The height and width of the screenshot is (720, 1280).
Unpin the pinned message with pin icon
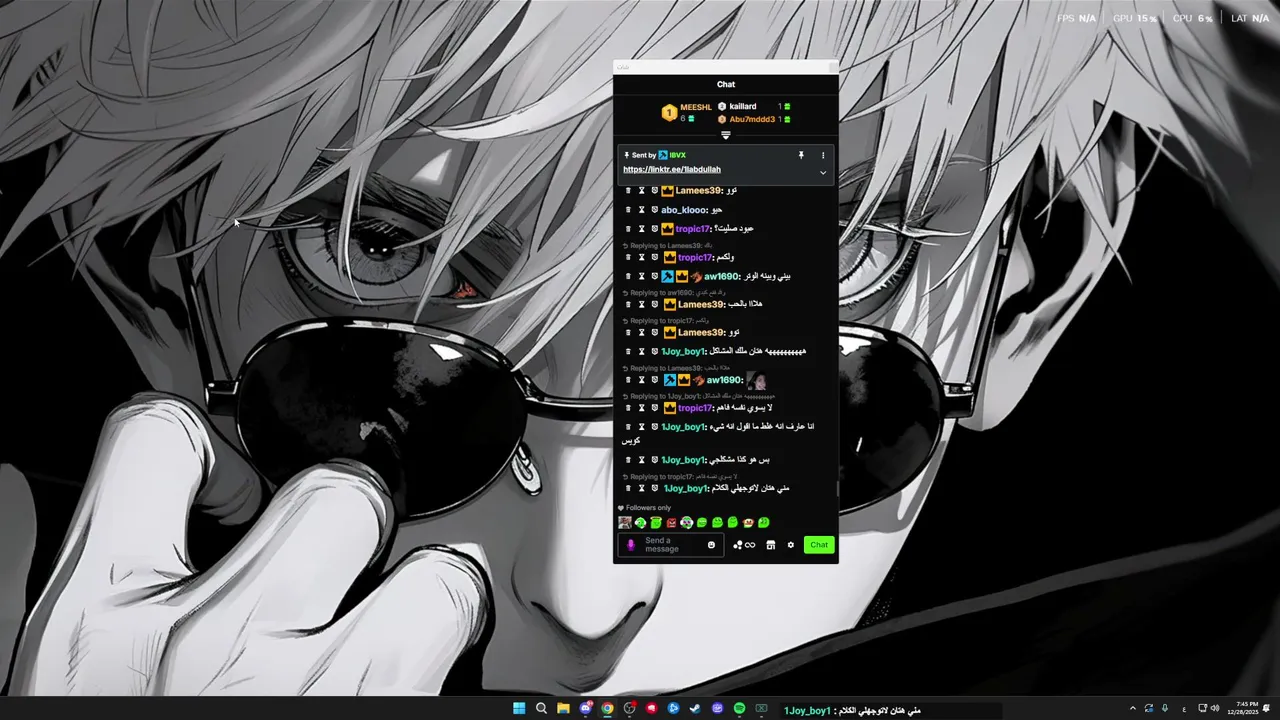click(x=800, y=155)
